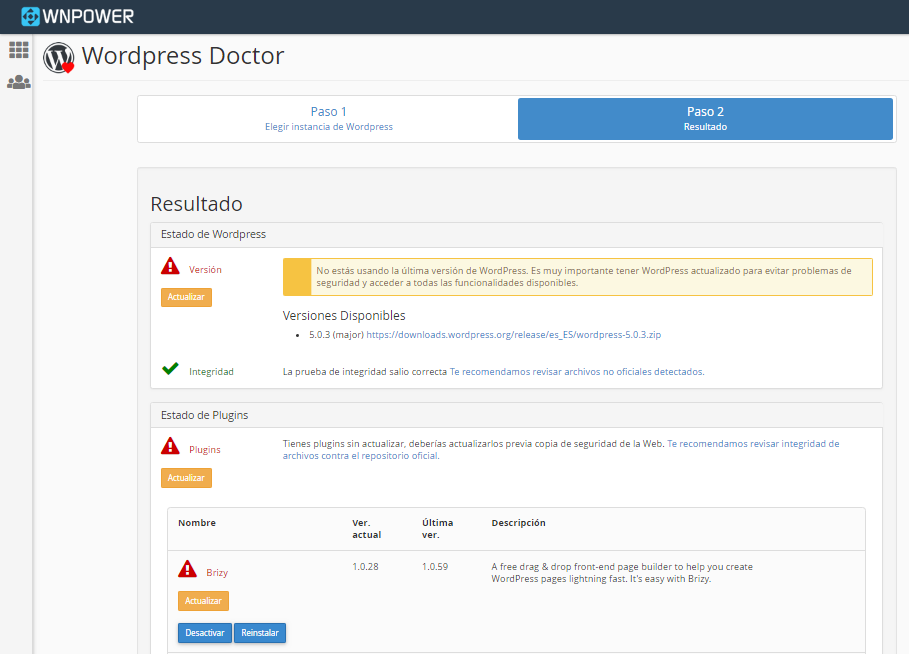Click Reinstalar button for Brizy

coord(260,633)
